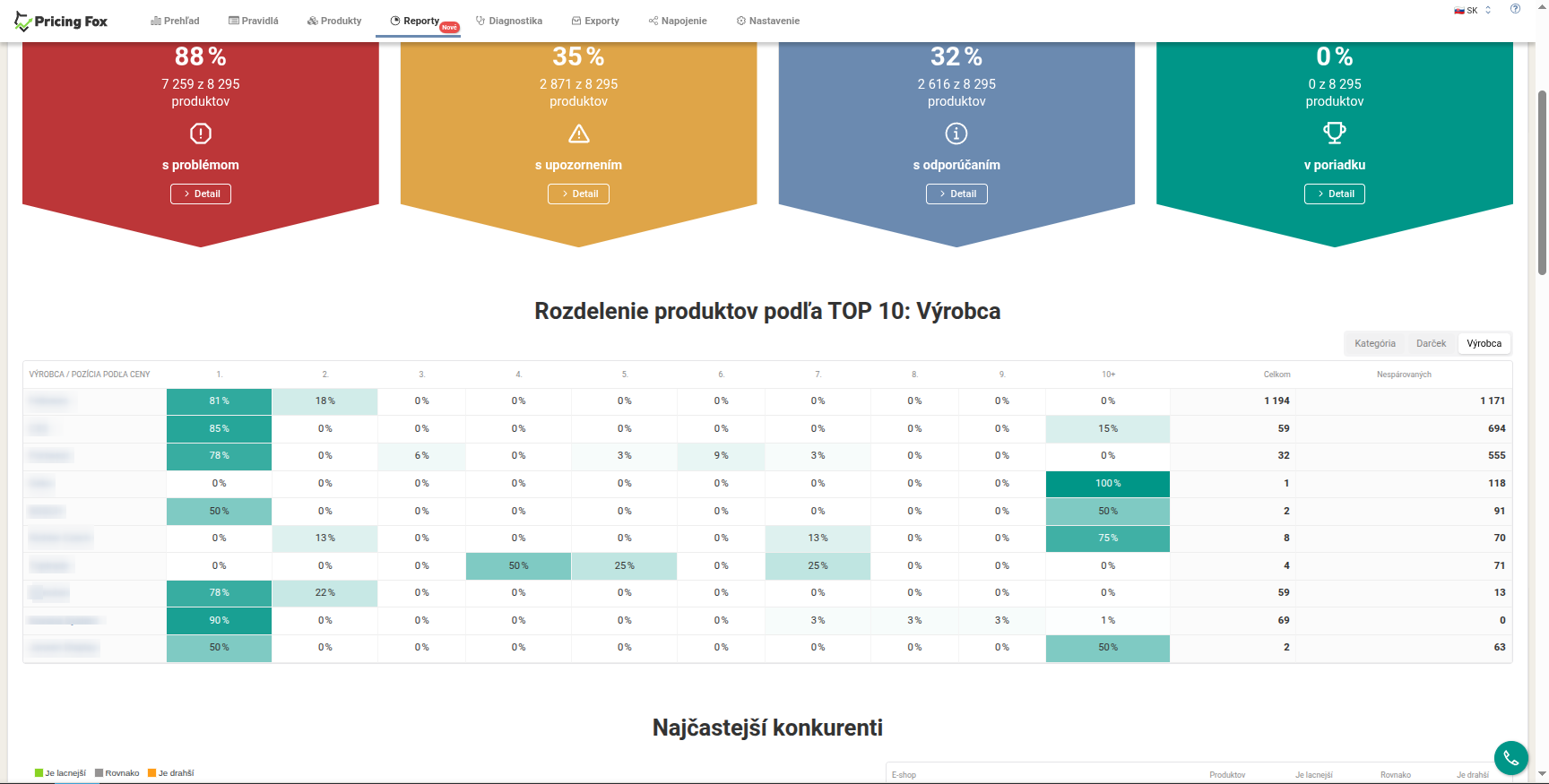Click the green trophy icon
Screen dimensions: 1549x784
(x=1335, y=133)
